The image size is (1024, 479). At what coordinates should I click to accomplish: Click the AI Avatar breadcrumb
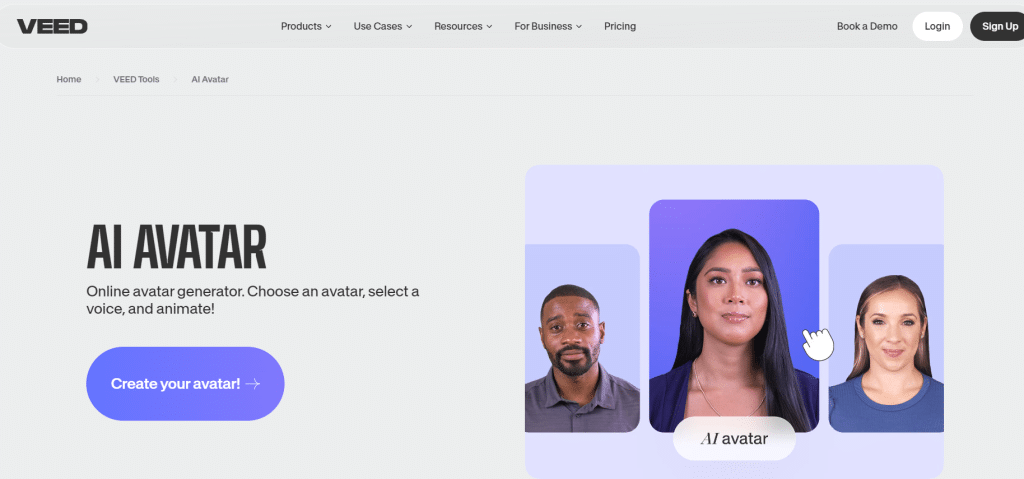(210, 79)
